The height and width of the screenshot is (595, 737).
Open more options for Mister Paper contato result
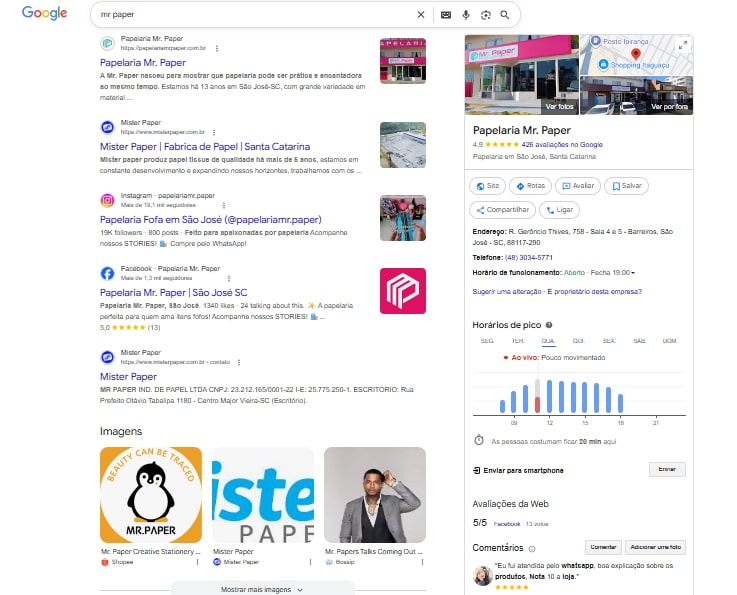point(239,362)
